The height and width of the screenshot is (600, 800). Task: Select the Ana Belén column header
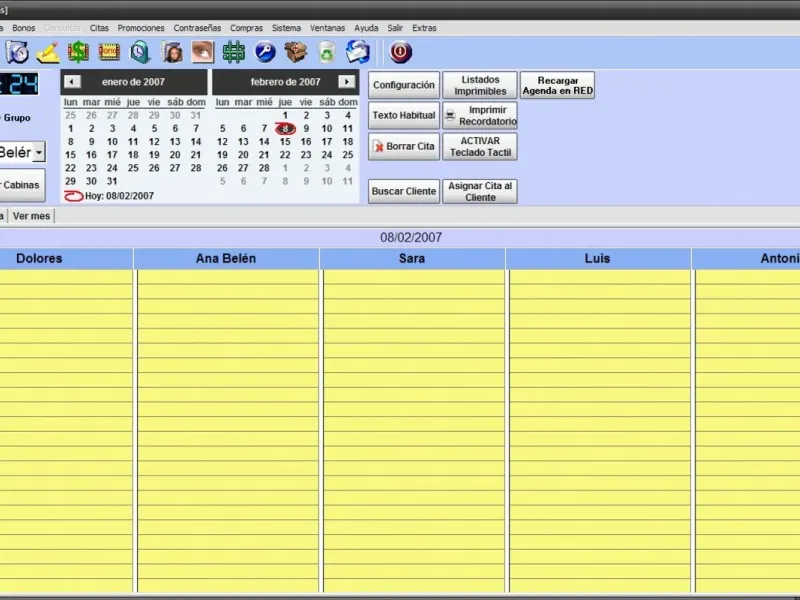tap(226, 259)
